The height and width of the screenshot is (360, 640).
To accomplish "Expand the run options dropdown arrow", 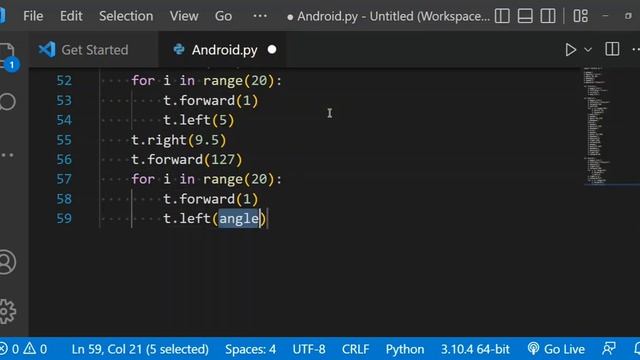I will tap(588, 50).
